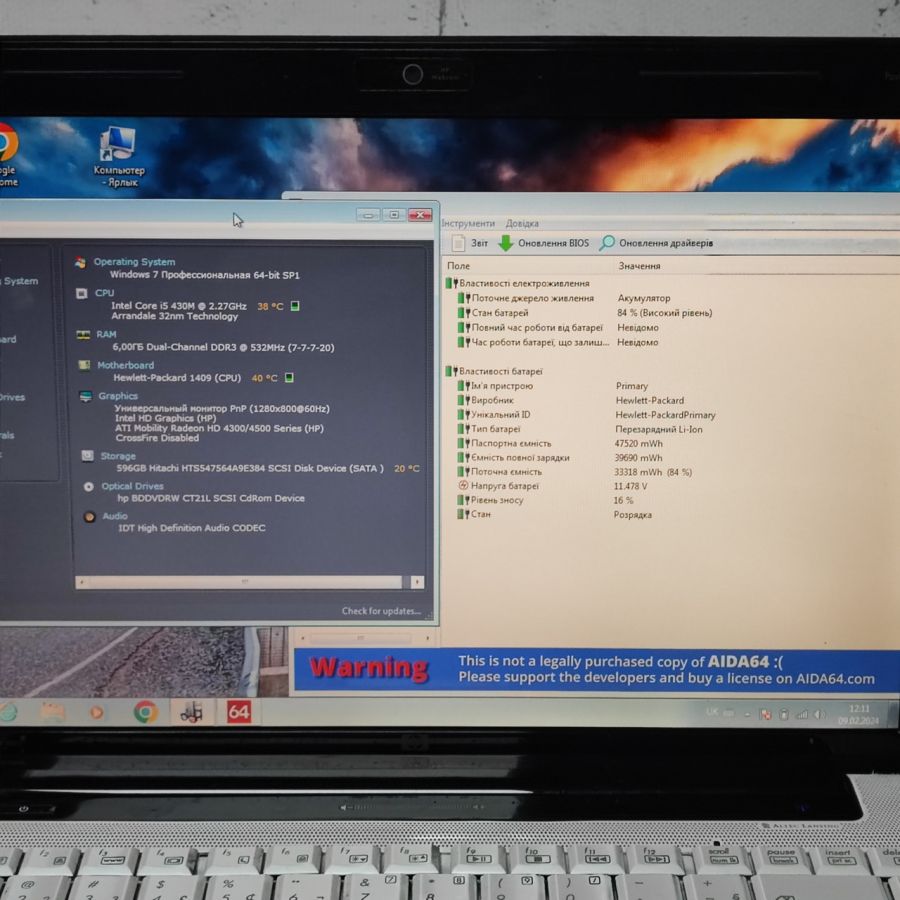Click the CPU chip icon in Speccy

(x=82, y=293)
